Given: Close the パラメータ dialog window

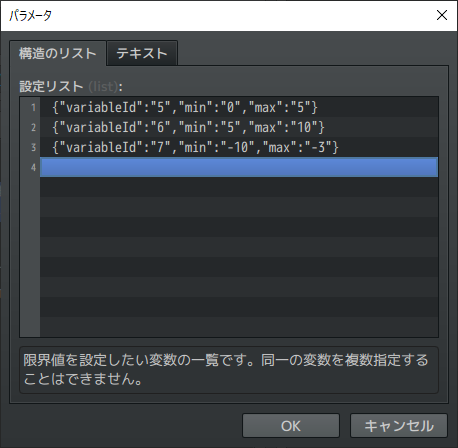Looking at the screenshot, I should pos(442,15).
